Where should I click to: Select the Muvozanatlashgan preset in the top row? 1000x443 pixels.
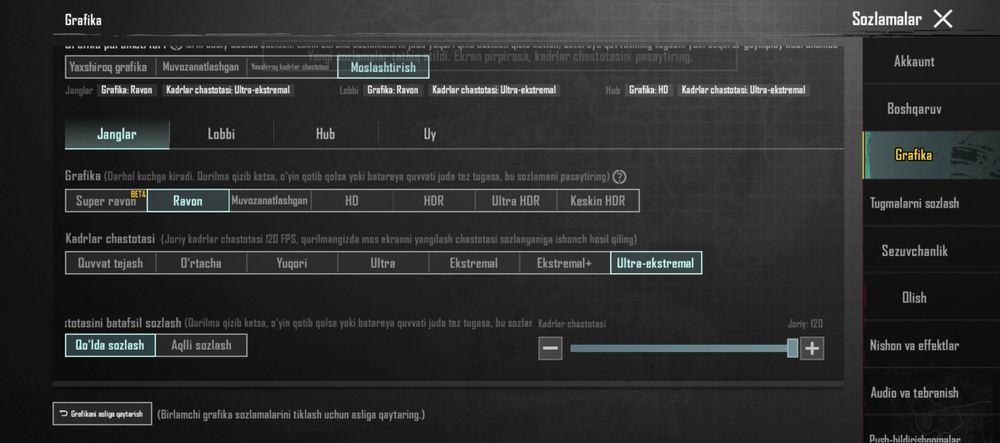(200, 67)
